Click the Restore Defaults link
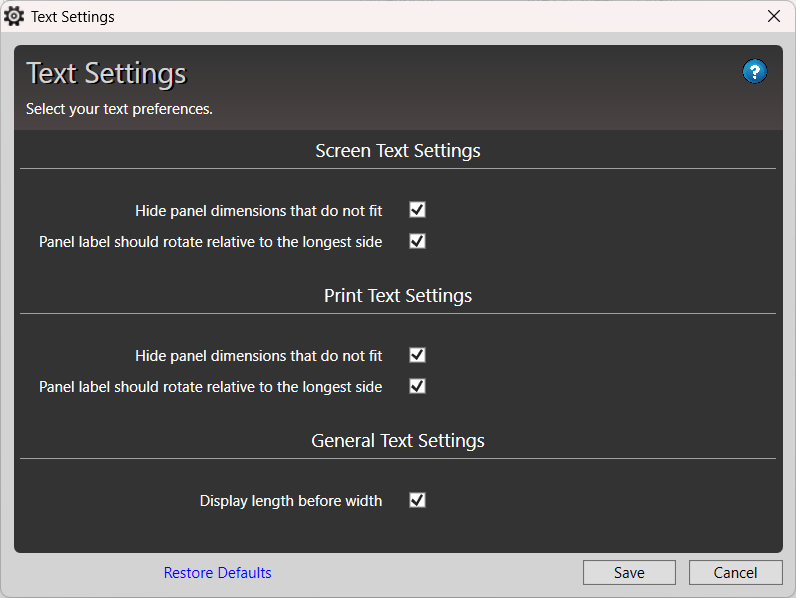796x598 pixels. coord(217,573)
